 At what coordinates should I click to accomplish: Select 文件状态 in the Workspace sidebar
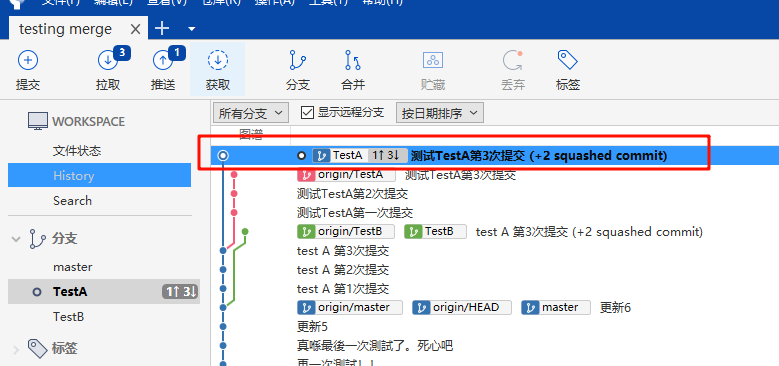point(77,151)
